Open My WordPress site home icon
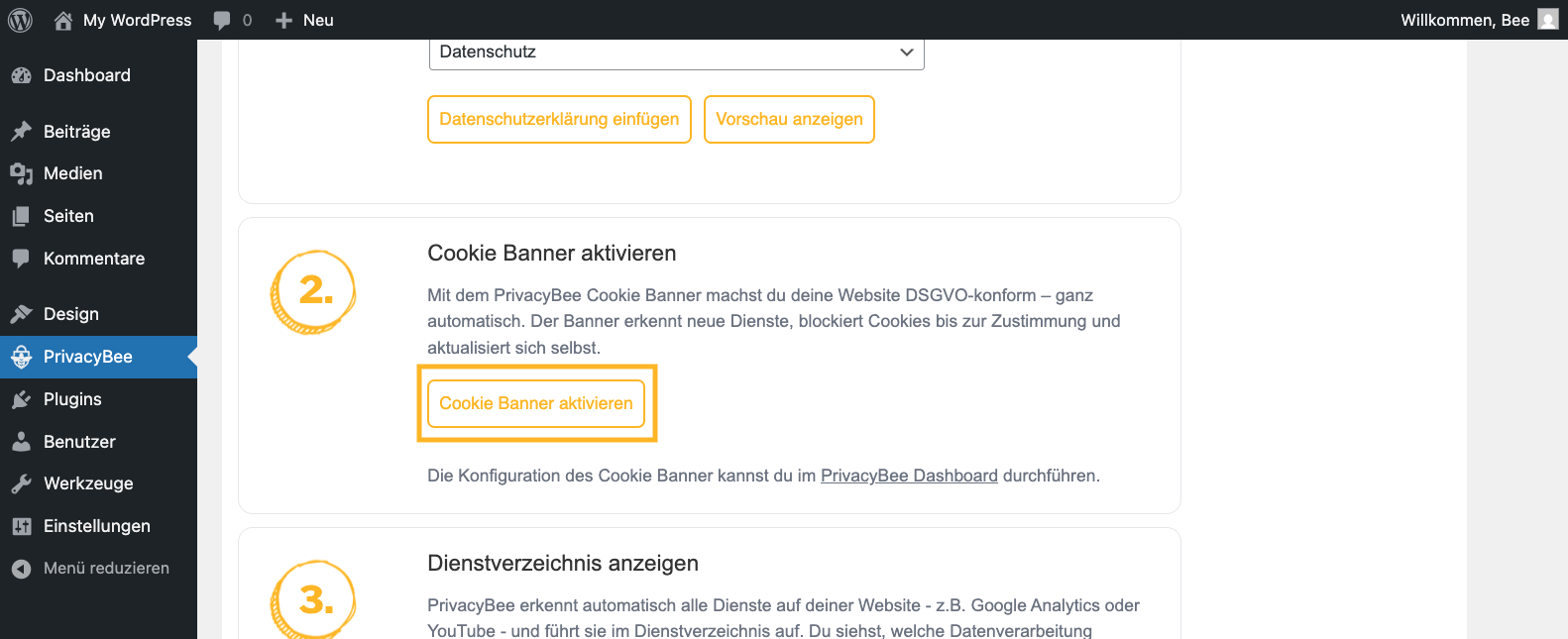This screenshot has width=1568, height=639. click(x=63, y=20)
